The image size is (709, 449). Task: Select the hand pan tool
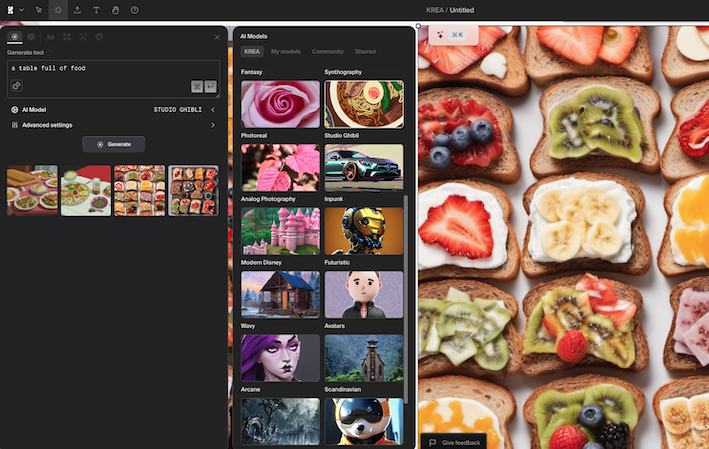point(115,10)
